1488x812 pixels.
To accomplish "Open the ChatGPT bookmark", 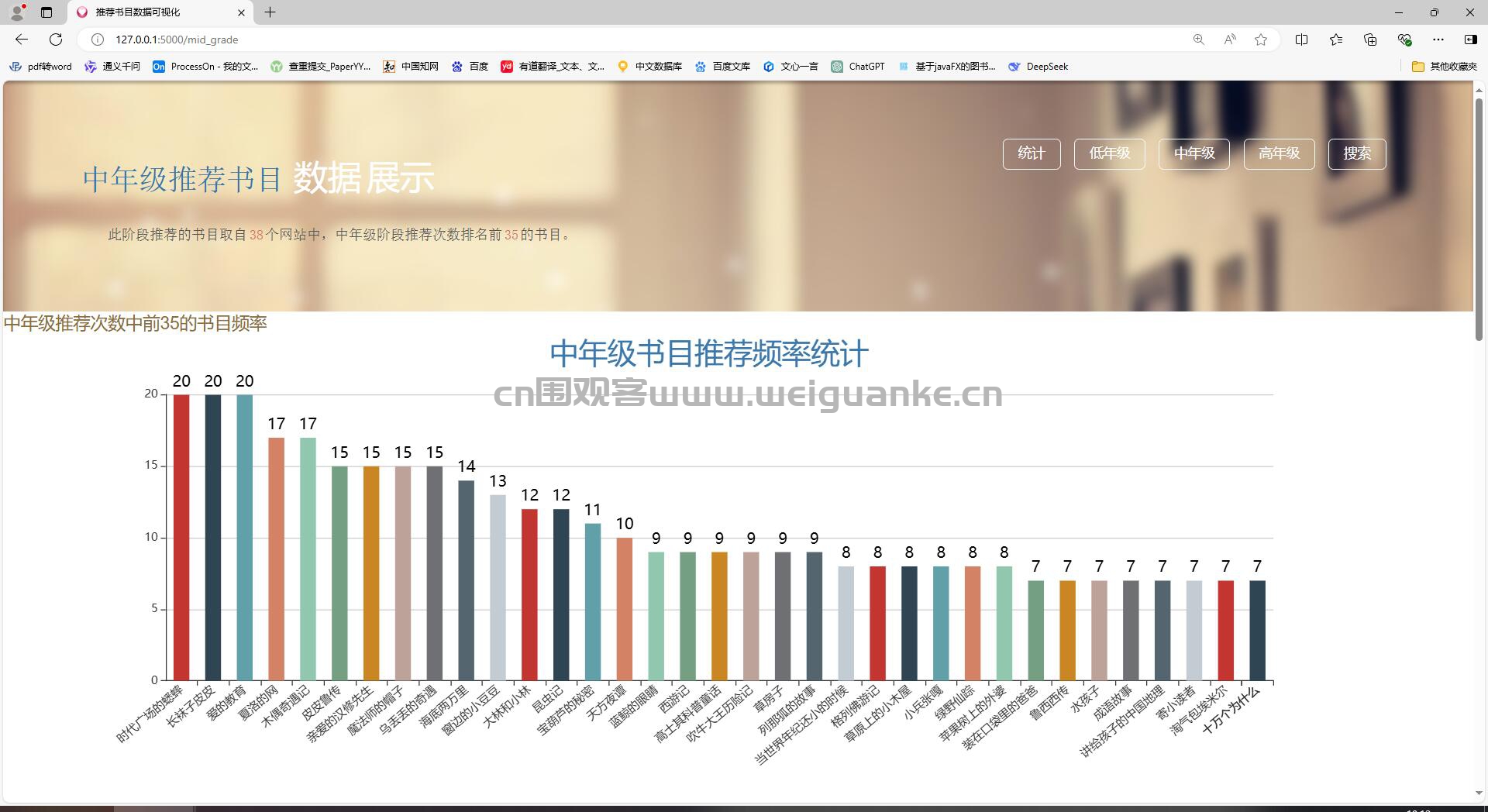I will click(x=858, y=67).
